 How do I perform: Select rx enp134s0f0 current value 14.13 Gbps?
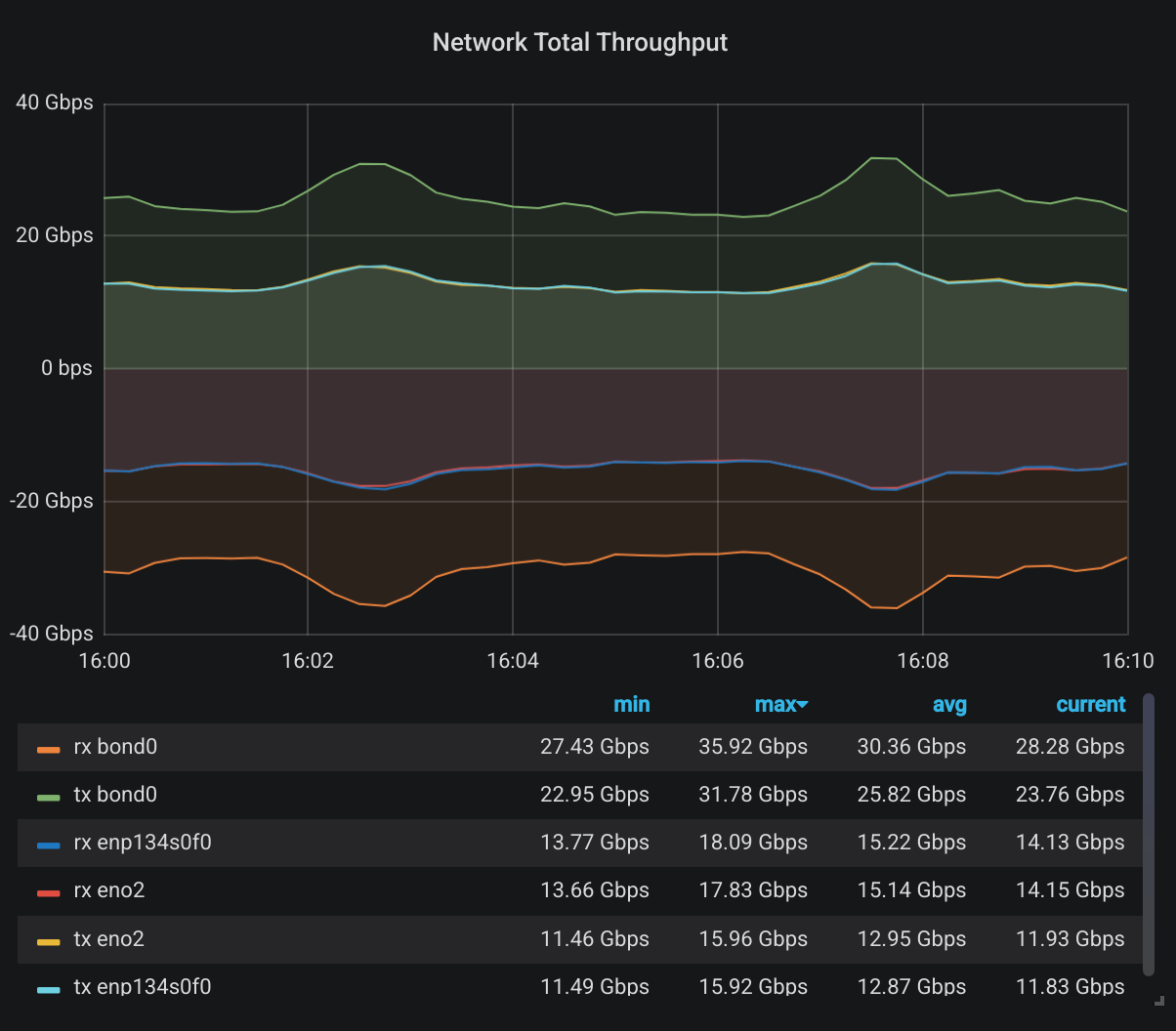[x=1071, y=843]
